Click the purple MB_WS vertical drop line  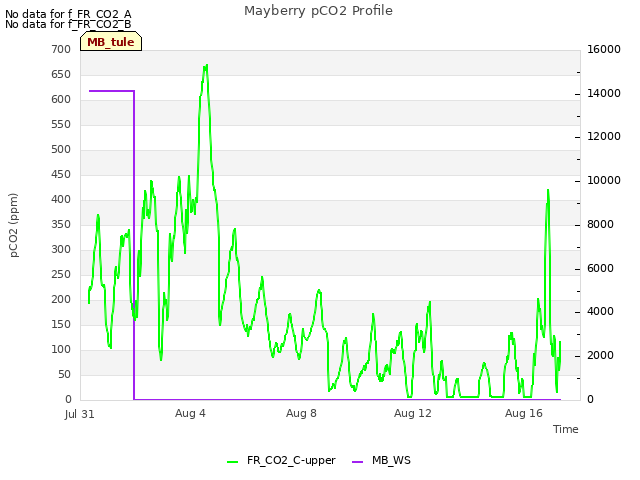pos(134,245)
